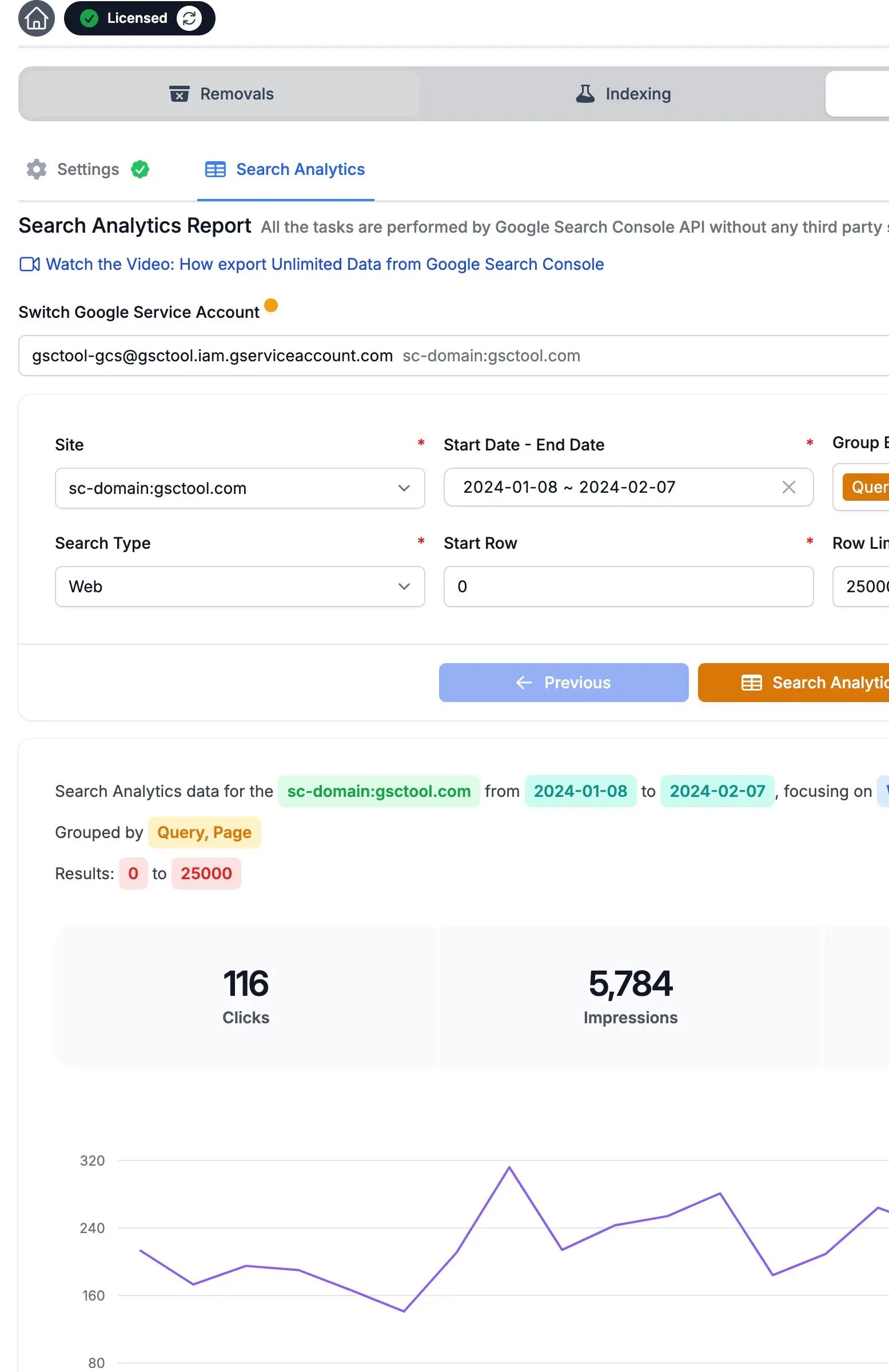Click the orange dot beside Switch Google Service Account

pyautogui.click(x=271, y=305)
